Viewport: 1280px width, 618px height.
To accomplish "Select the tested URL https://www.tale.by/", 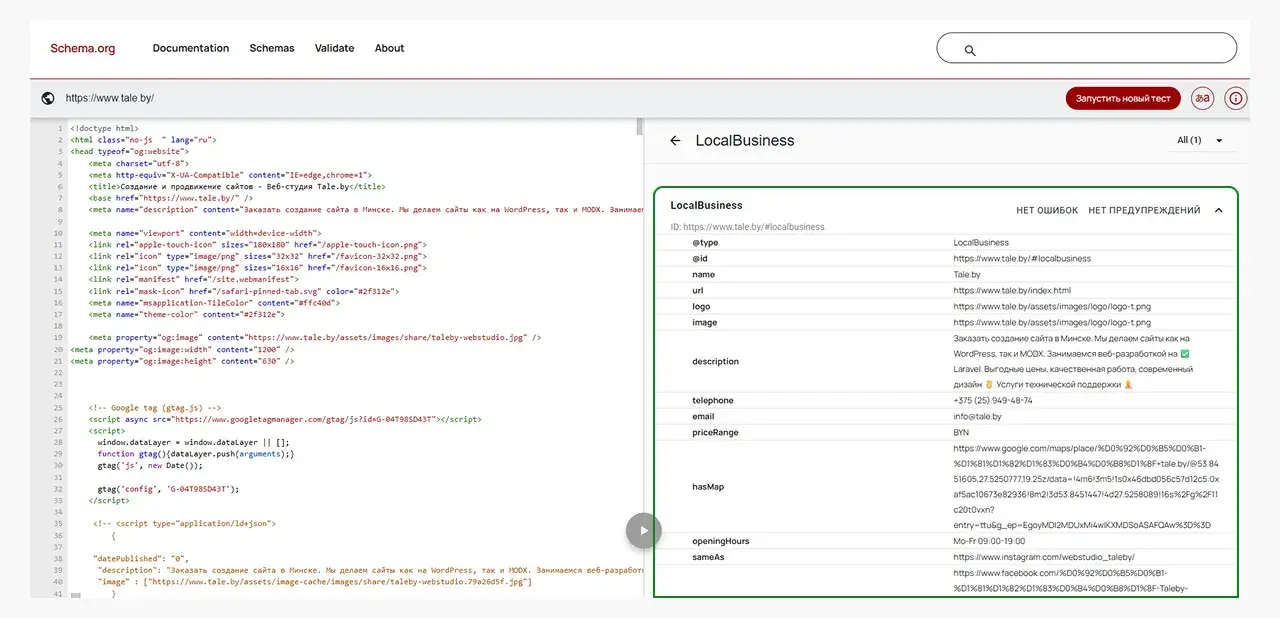I will [x=110, y=98].
